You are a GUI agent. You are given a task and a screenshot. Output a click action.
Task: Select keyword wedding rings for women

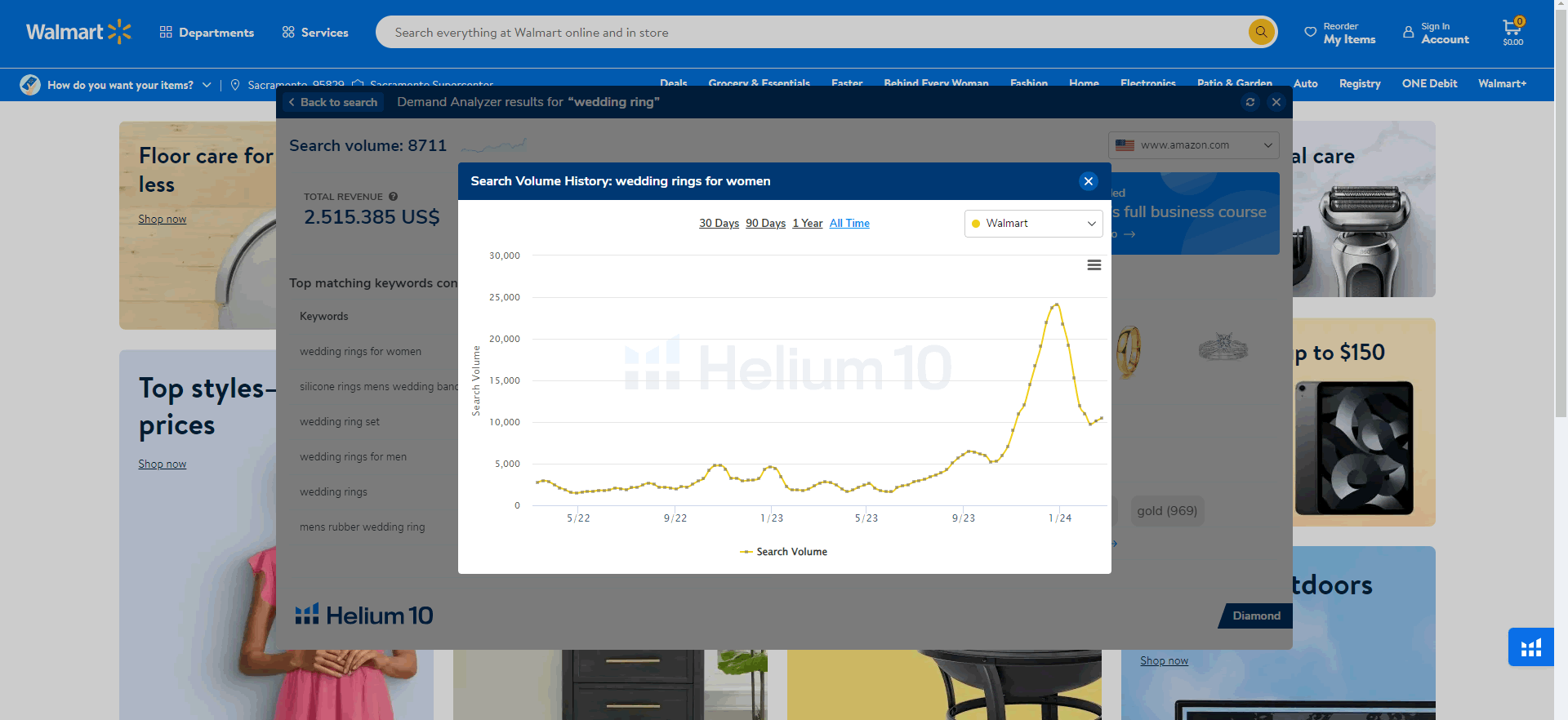(x=360, y=352)
